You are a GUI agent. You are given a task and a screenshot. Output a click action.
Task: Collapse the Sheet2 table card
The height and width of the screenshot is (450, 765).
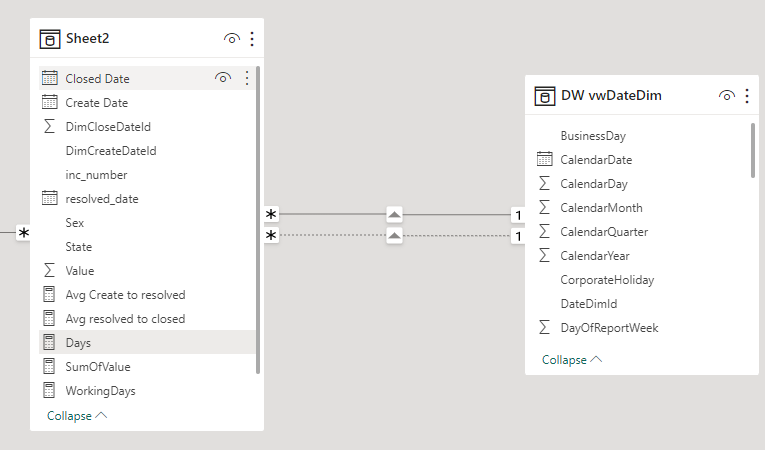pyautogui.click(x=77, y=416)
